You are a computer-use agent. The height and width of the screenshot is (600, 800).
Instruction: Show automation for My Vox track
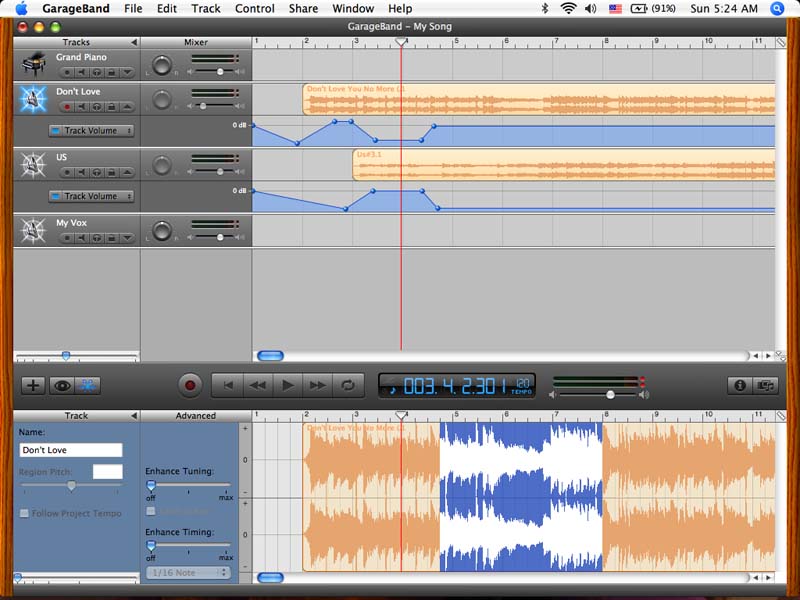coord(127,238)
